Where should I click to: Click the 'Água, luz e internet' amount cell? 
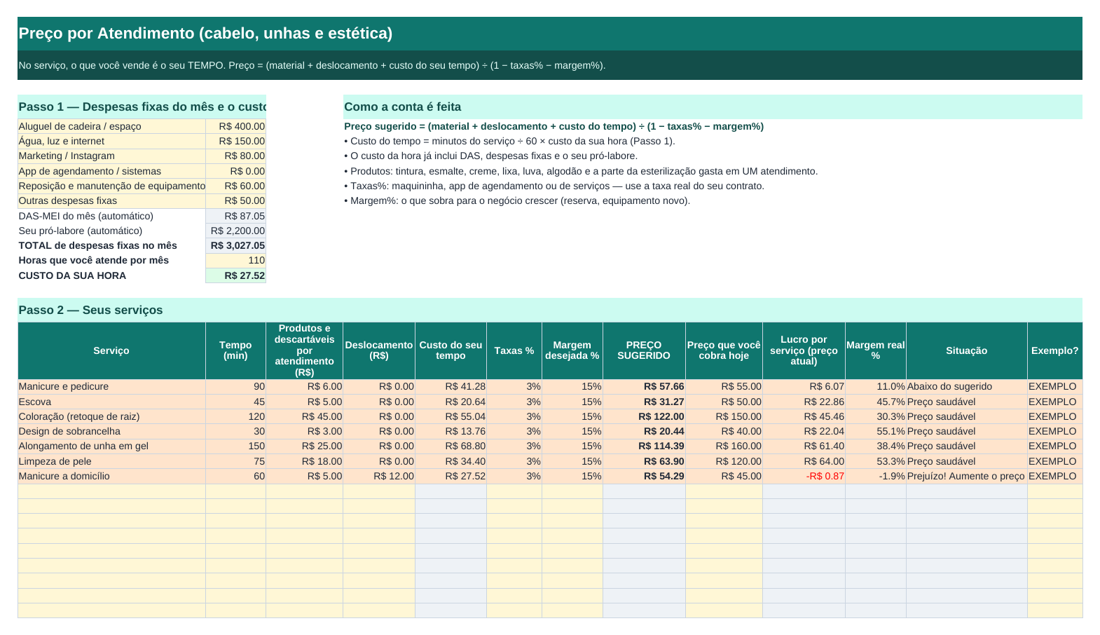236,141
